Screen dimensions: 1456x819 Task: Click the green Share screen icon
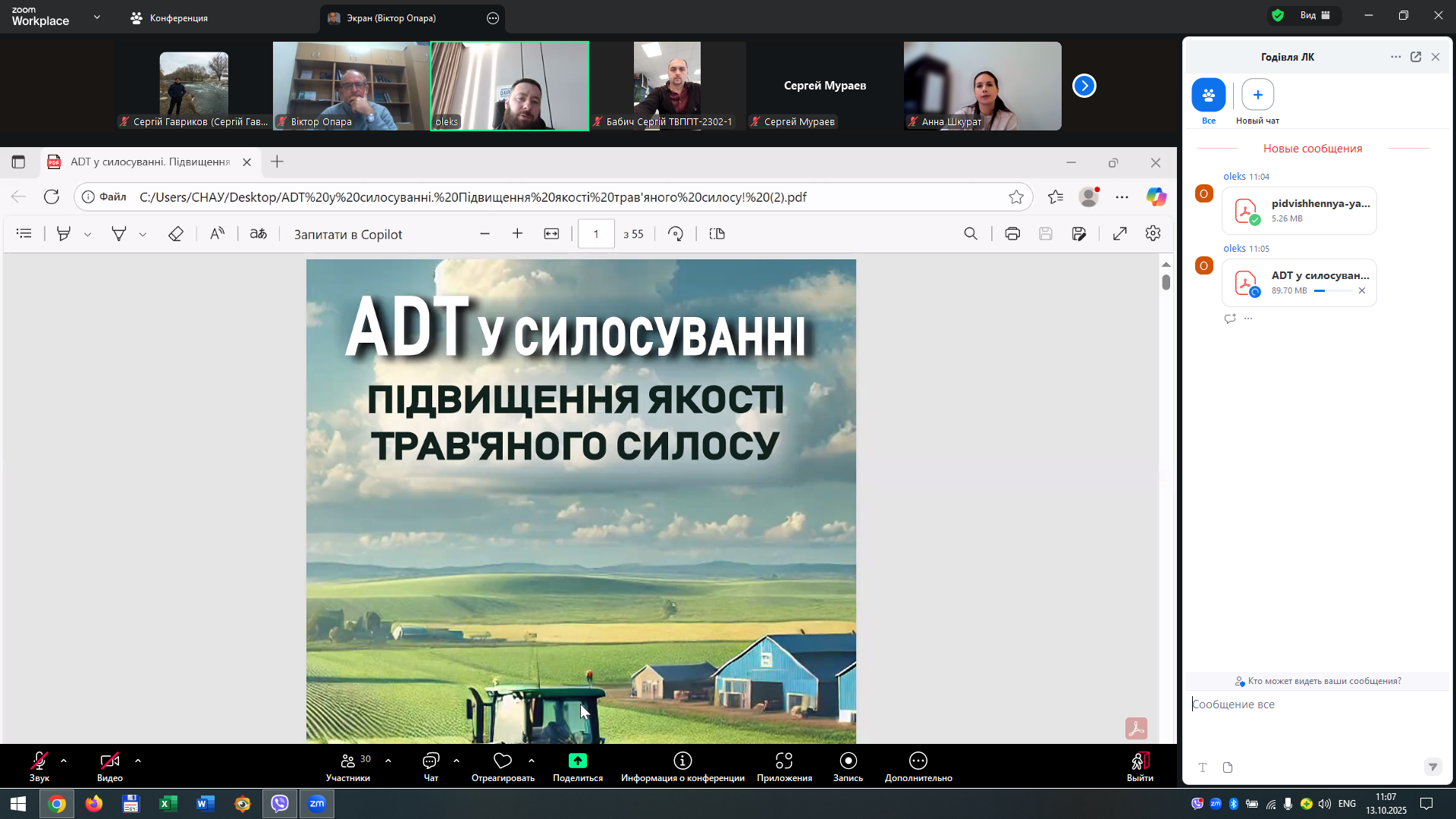point(577,761)
